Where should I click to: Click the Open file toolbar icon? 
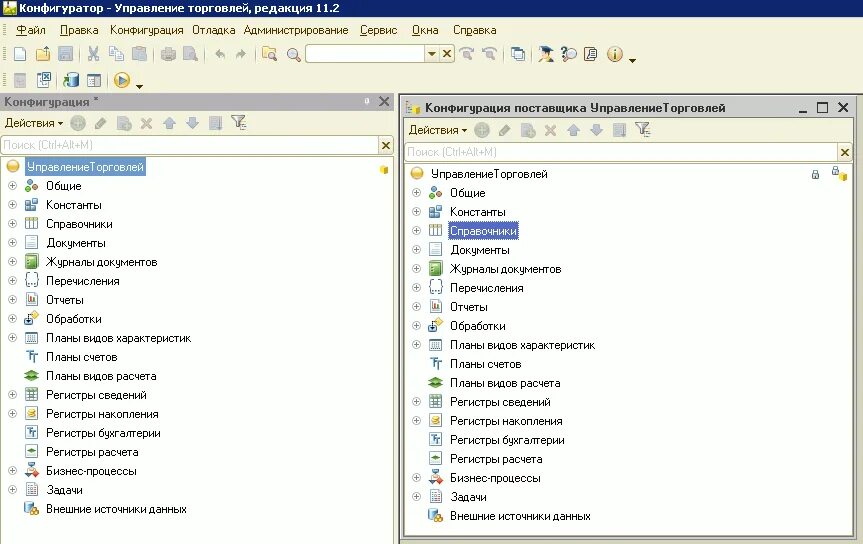[x=43, y=54]
